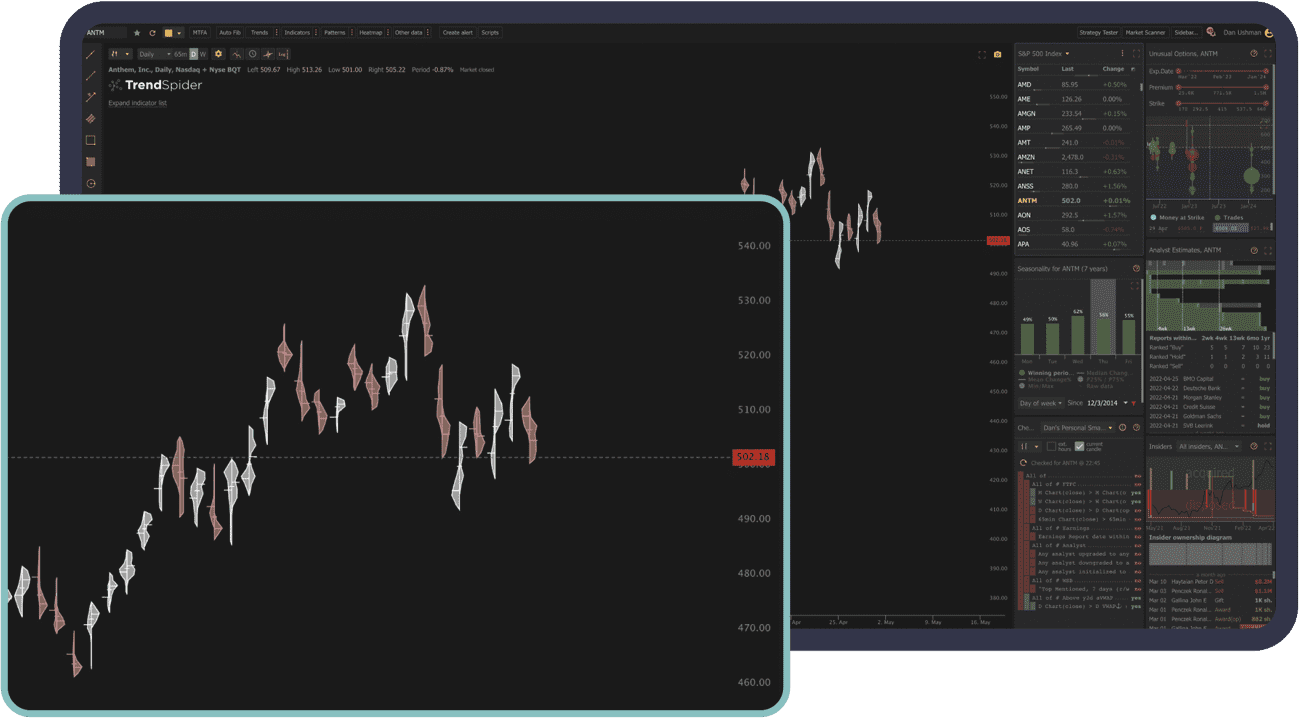Viewport: 1300px width, 718px height.
Task: Click the camera snapshot icon
Action: 997,55
